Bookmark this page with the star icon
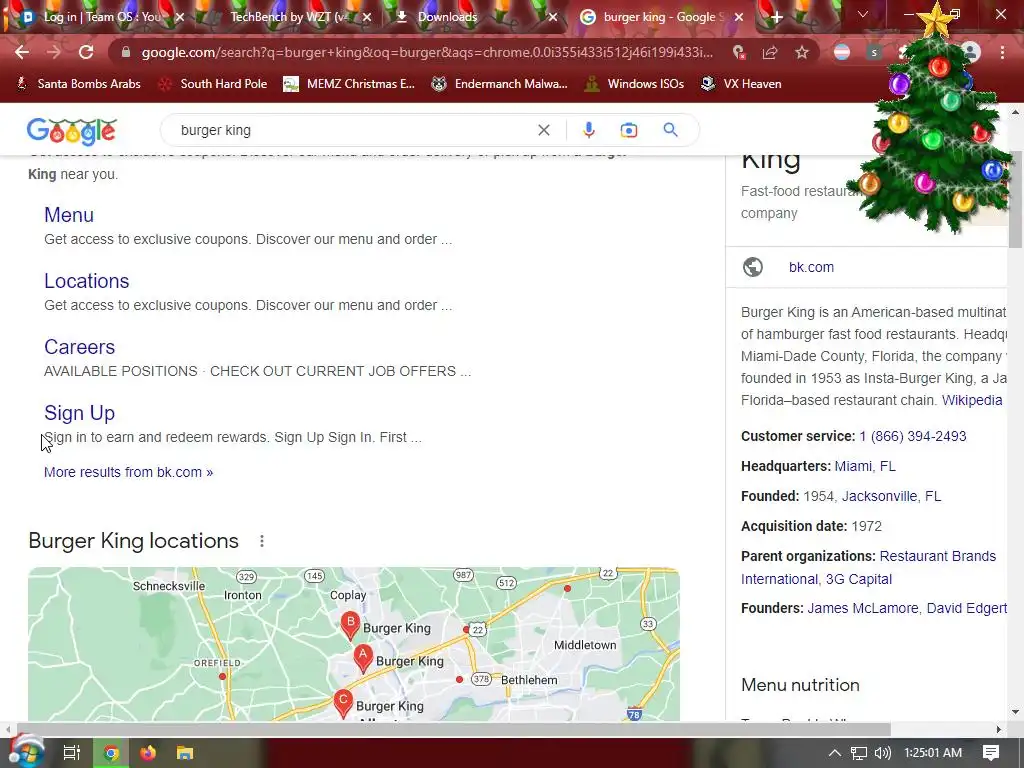Screen dimensions: 1024x768 (802, 52)
